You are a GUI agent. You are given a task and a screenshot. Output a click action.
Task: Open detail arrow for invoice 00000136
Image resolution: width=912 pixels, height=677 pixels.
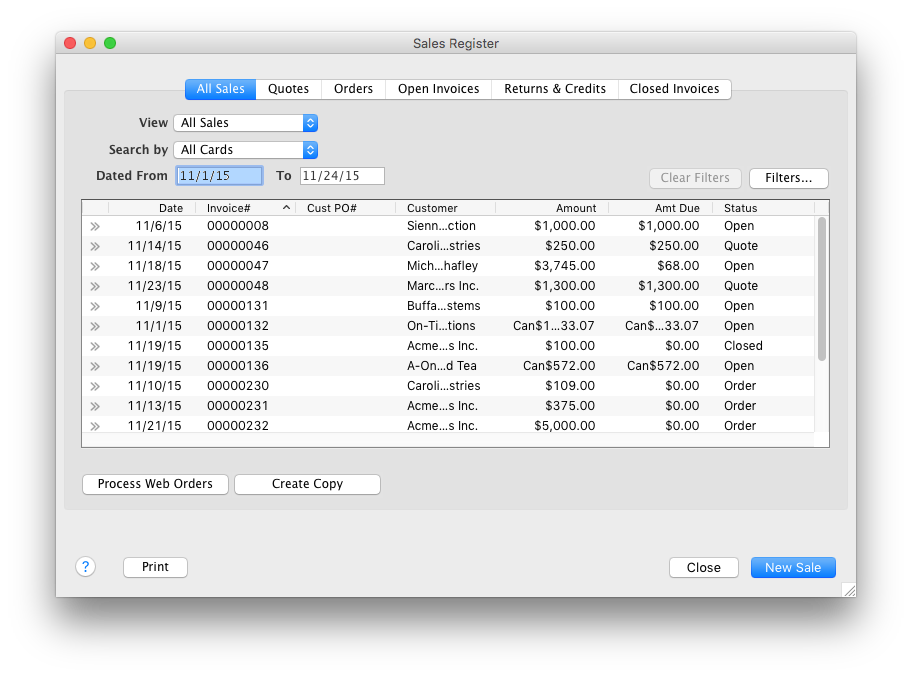pyautogui.click(x=95, y=366)
